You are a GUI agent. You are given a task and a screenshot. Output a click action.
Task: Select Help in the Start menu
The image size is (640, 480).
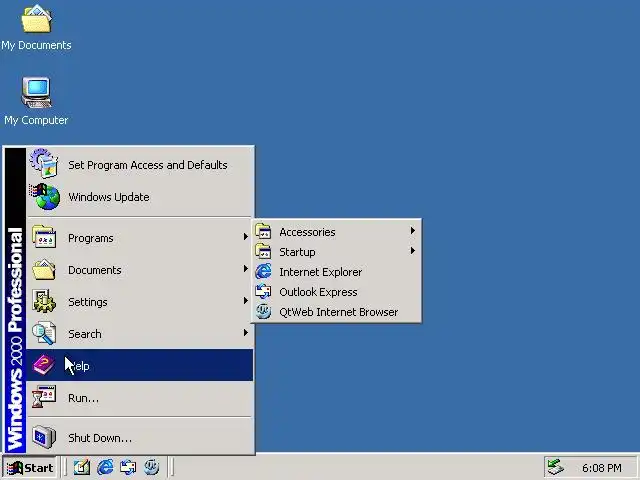140,365
